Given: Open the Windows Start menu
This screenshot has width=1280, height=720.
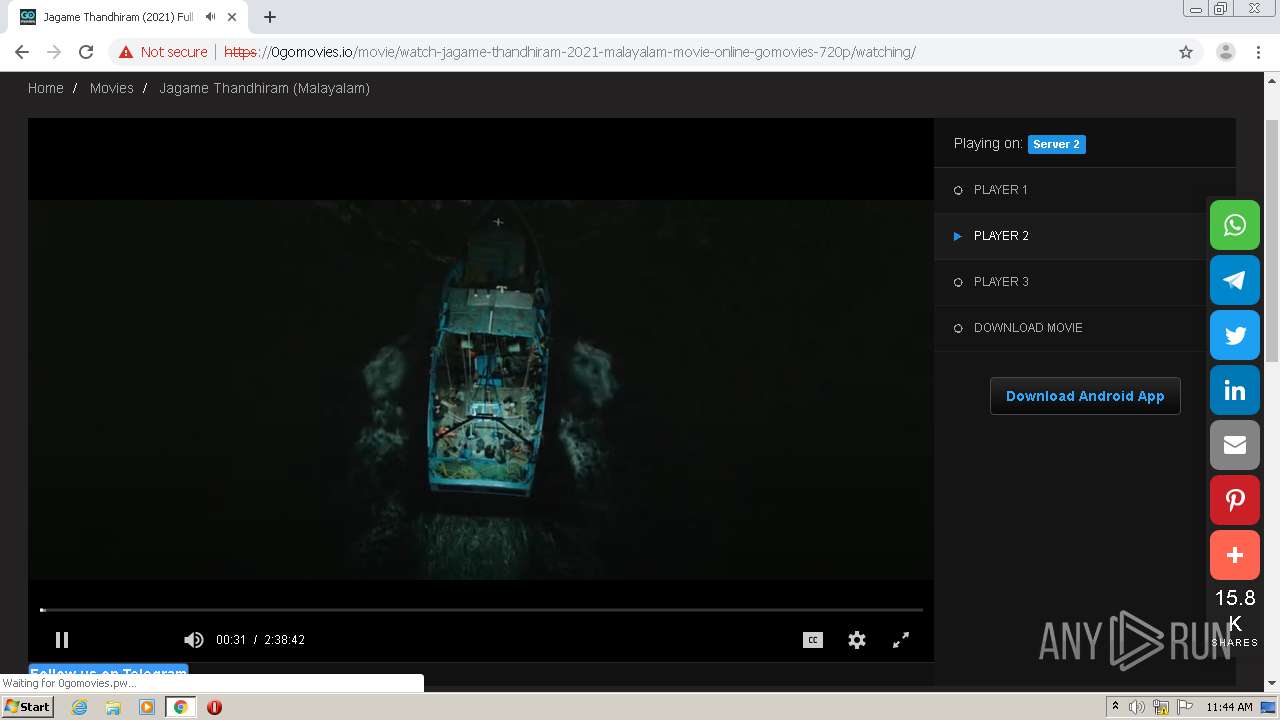Looking at the screenshot, I should coord(28,707).
